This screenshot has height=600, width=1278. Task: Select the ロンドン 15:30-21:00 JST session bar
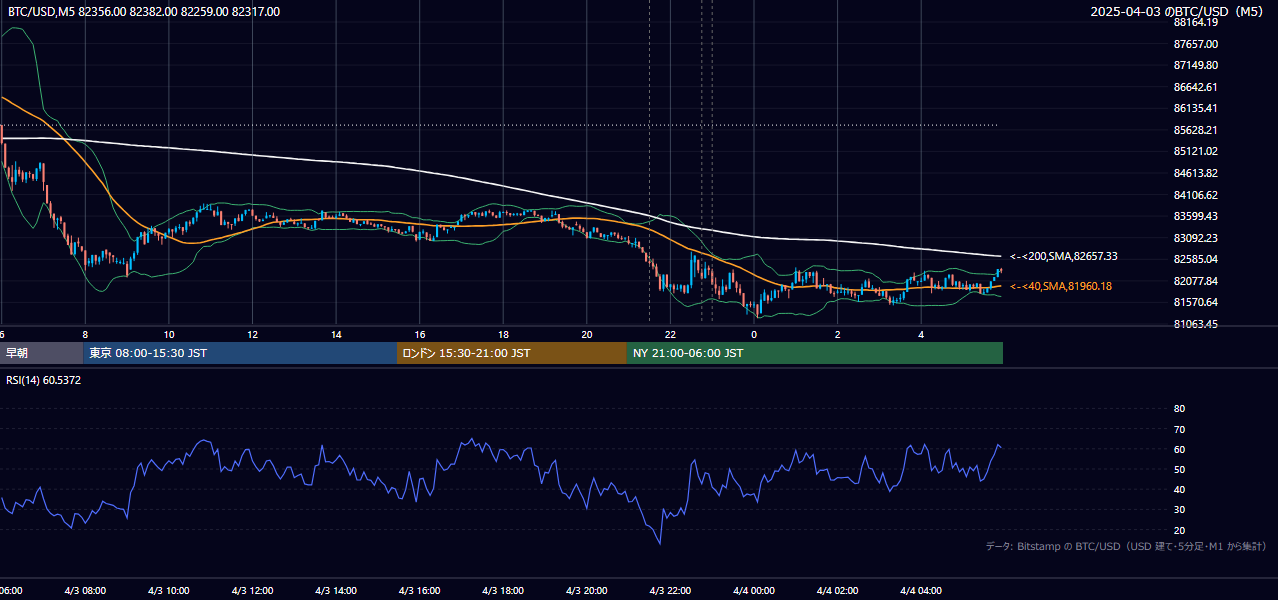512,353
